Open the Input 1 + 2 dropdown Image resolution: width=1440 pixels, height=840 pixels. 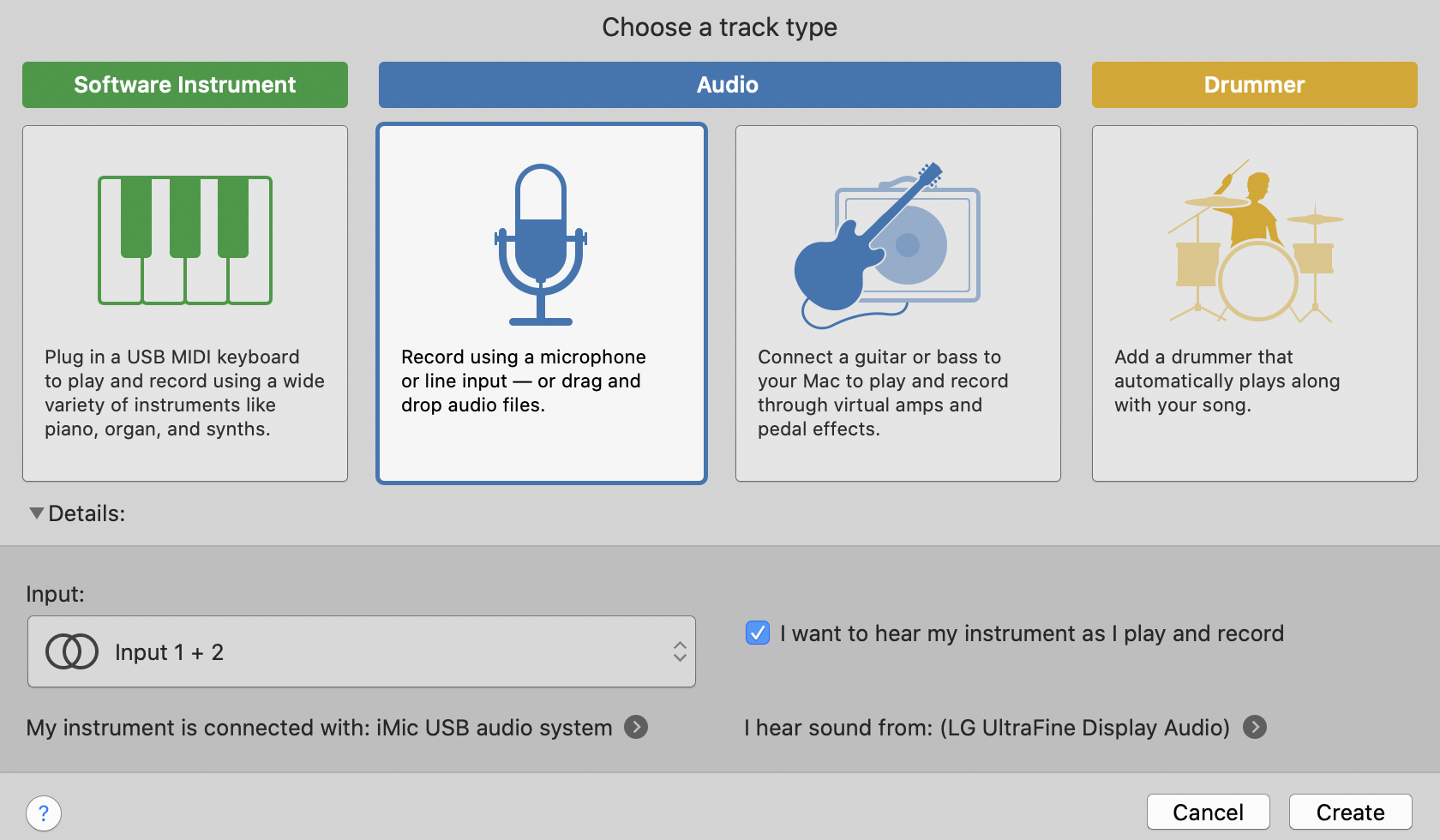click(x=362, y=651)
